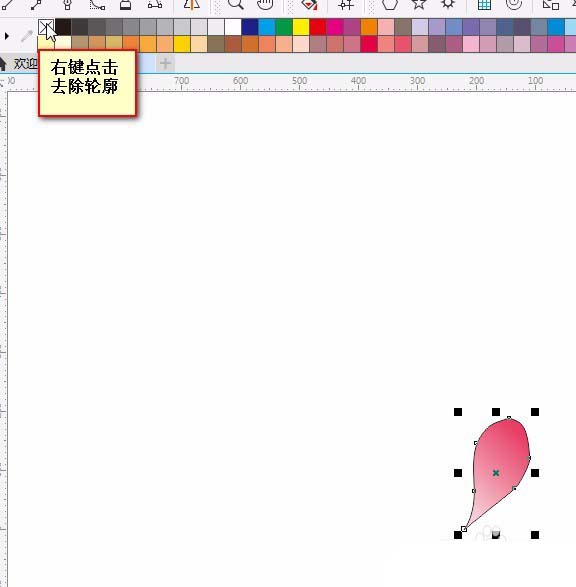This screenshot has height=587, width=576.
Task: Pick the black color swatch
Action: pyautogui.click(x=63, y=27)
